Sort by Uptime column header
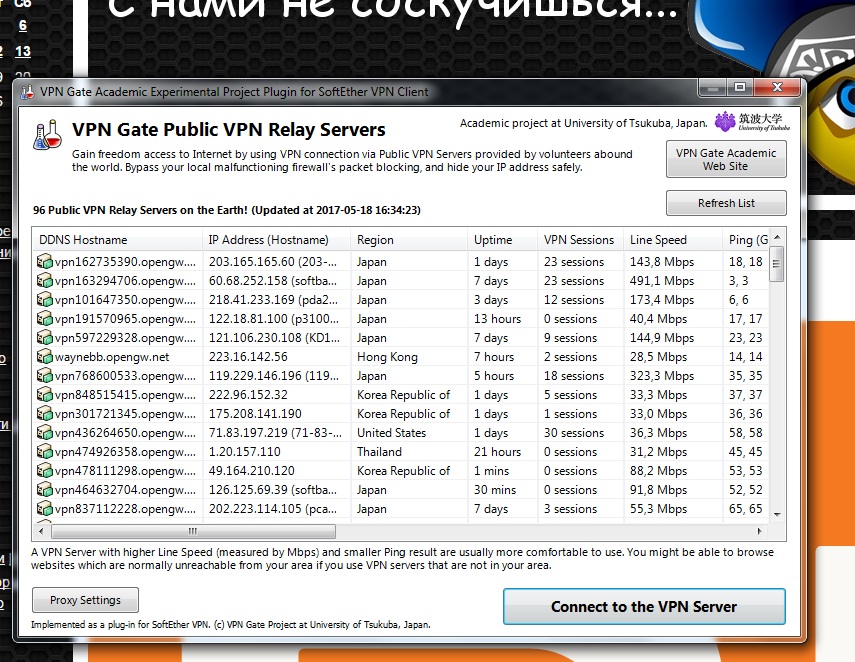Image resolution: width=855 pixels, height=662 pixels. click(503, 240)
